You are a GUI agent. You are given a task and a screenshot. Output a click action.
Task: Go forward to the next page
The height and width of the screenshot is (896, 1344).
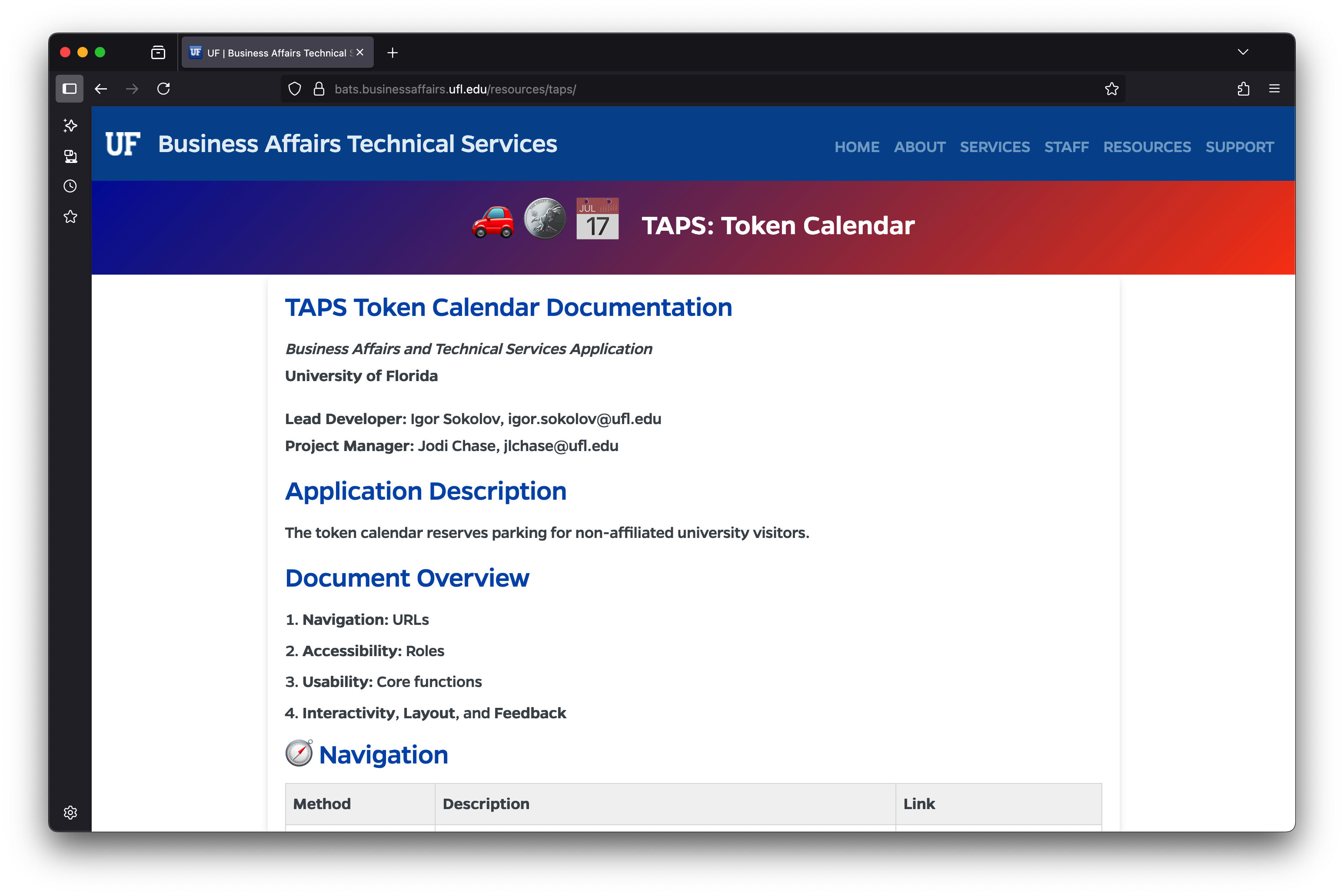coord(132,89)
